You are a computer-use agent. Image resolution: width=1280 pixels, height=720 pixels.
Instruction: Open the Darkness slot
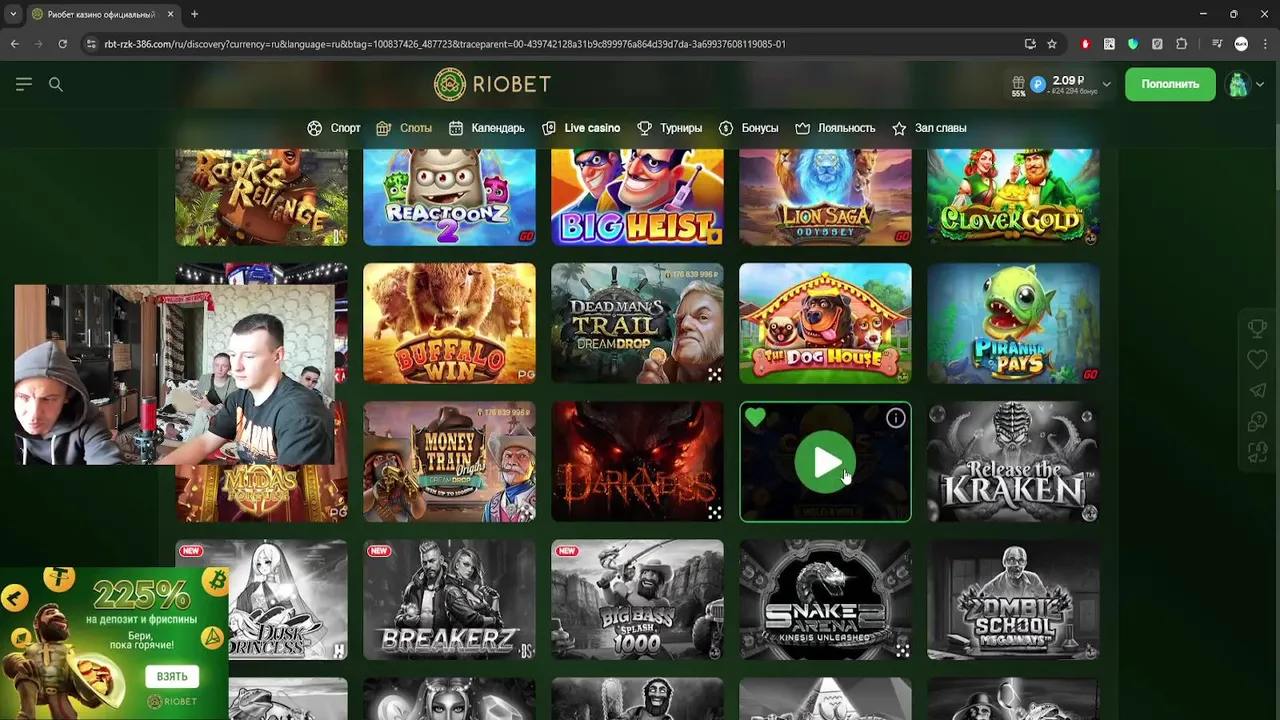(637, 462)
